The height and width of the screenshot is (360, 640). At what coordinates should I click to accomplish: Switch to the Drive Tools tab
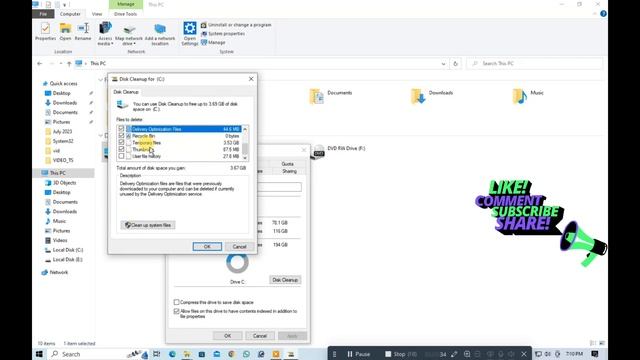125,14
